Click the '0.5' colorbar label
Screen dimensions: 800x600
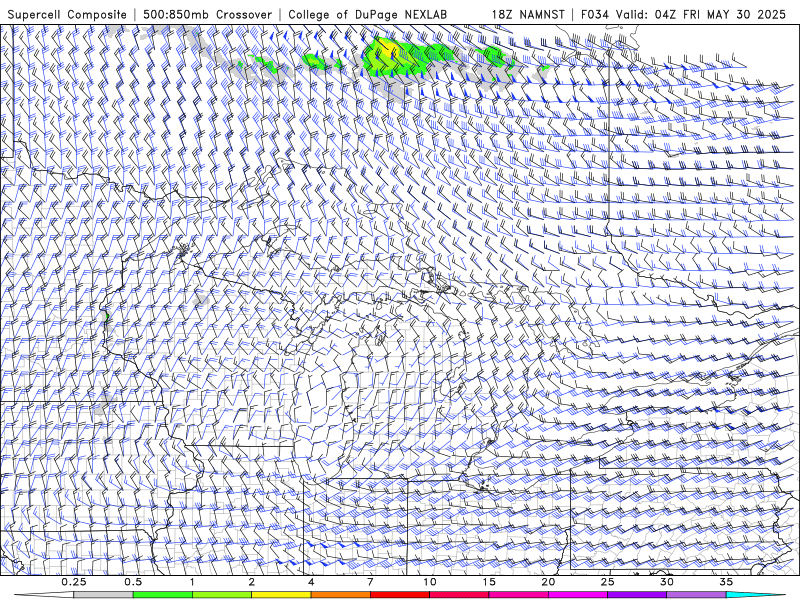[133, 582]
